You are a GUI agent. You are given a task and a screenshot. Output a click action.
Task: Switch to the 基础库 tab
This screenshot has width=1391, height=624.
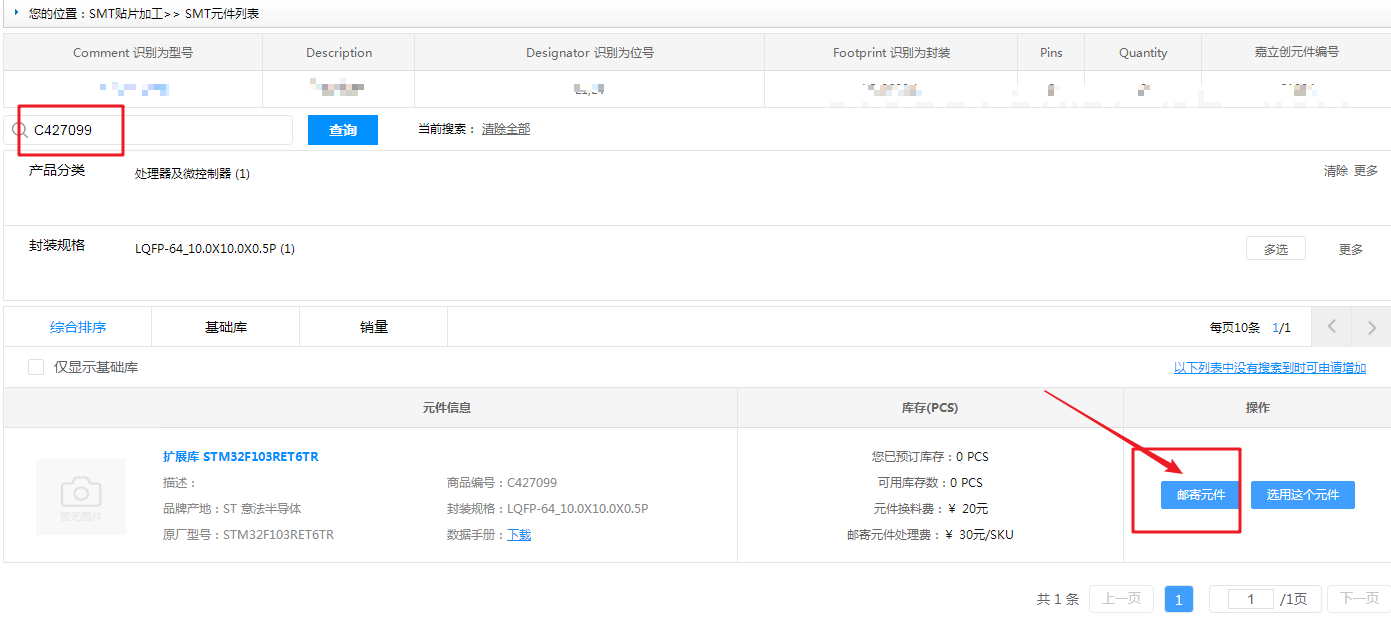pos(225,327)
